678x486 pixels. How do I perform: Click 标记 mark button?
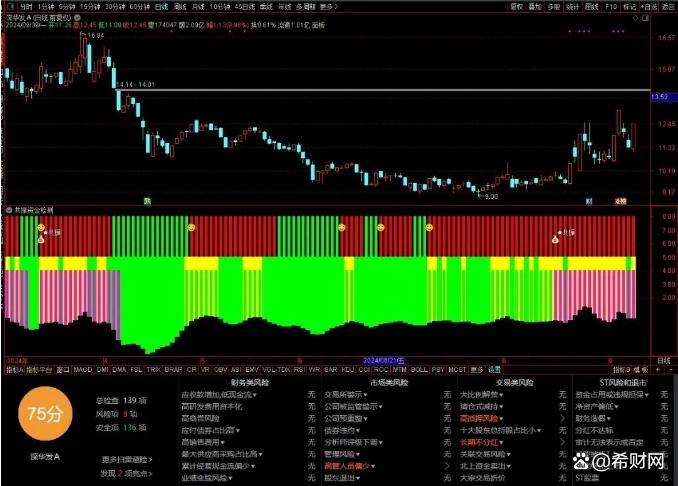pyautogui.click(x=630, y=7)
